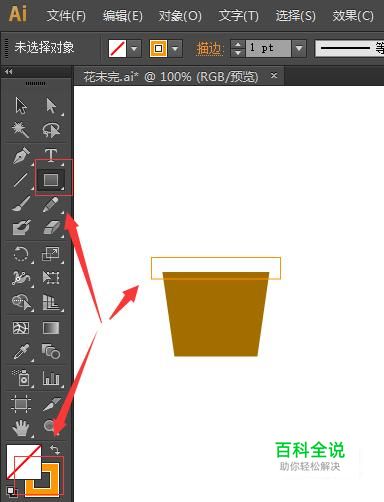
Task: Select the Lasso tool
Action: 51,130
